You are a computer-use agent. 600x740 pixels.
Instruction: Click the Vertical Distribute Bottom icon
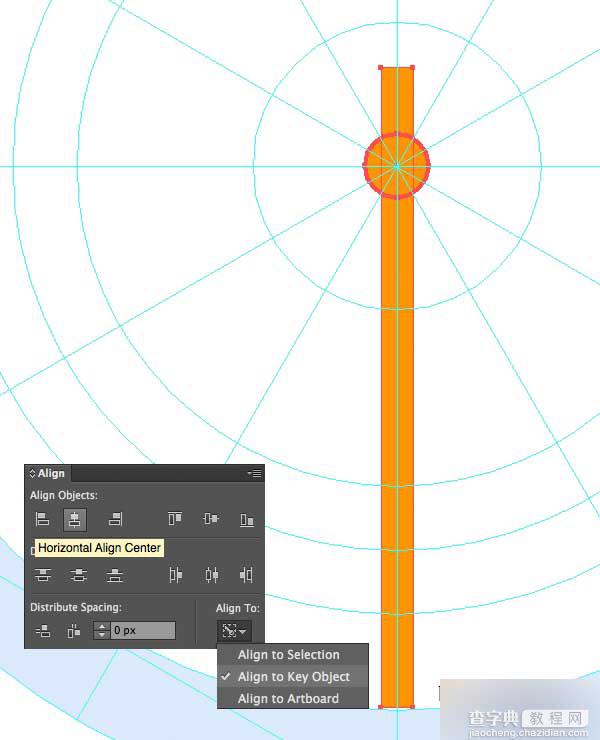click(x=115, y=575)
